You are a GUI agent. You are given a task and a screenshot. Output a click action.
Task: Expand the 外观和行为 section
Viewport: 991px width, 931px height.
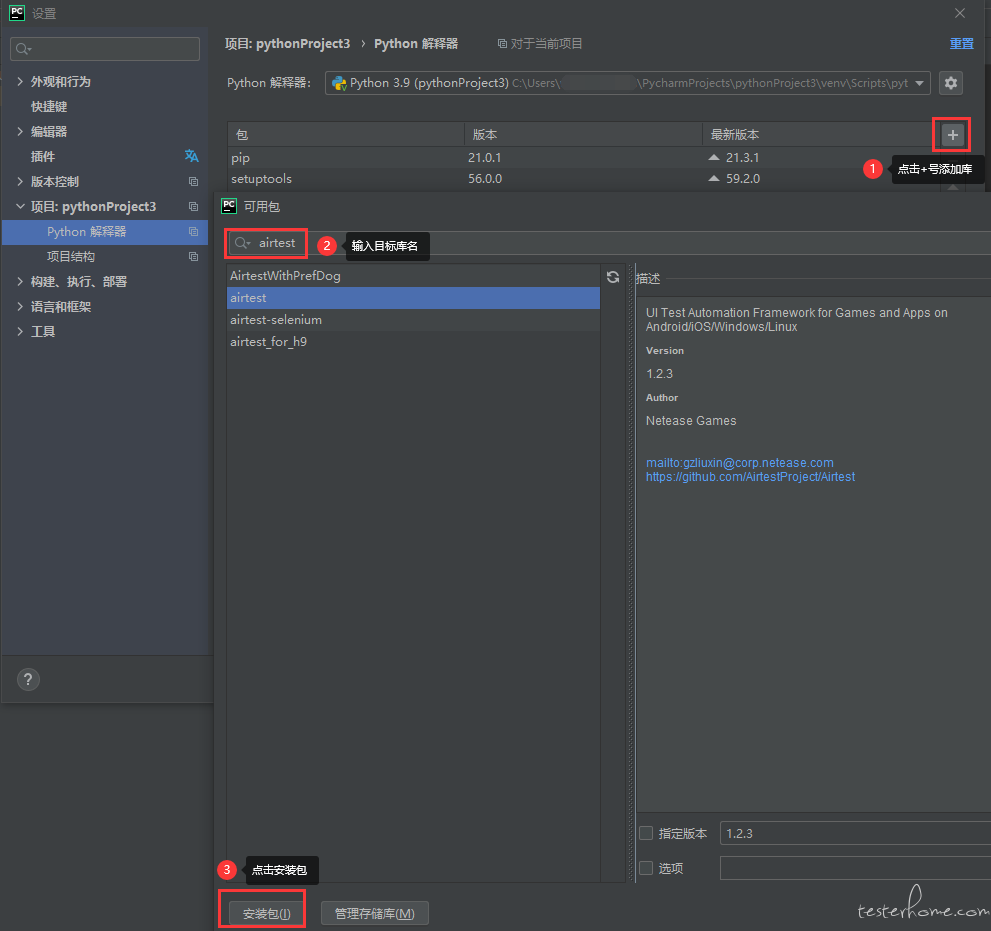pos(20,82)
